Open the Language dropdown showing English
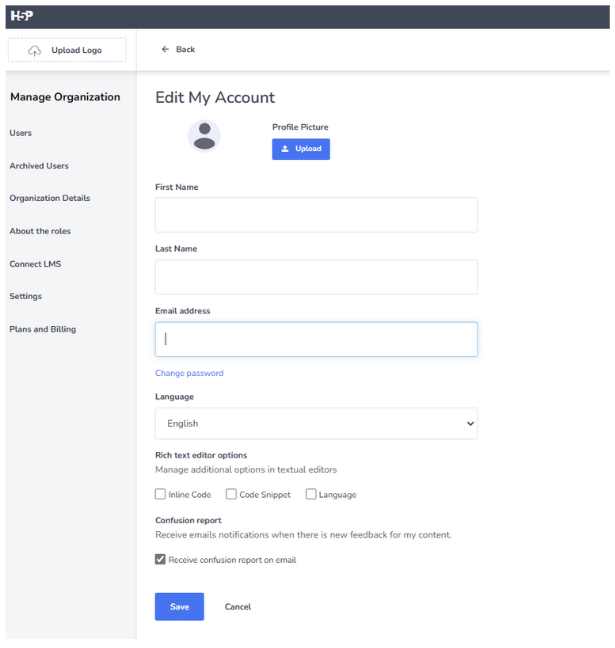 tap(316, 423)
